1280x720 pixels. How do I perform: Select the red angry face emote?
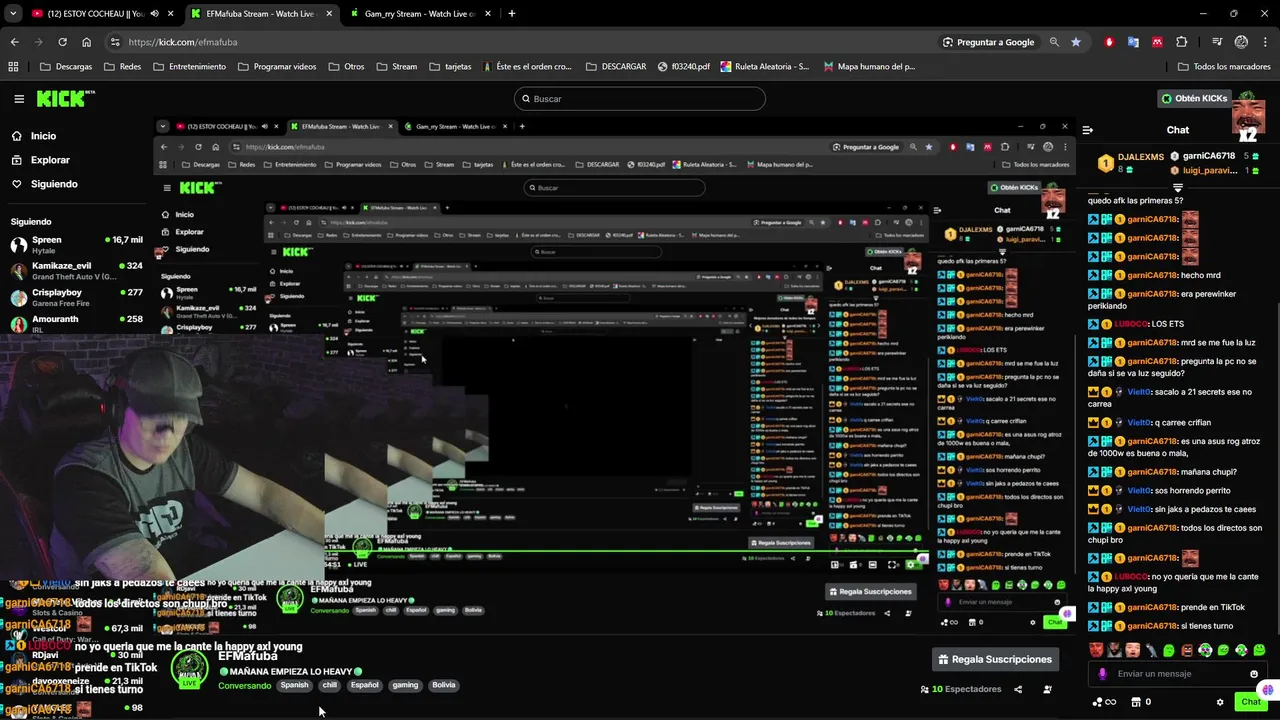[1096, 650]
